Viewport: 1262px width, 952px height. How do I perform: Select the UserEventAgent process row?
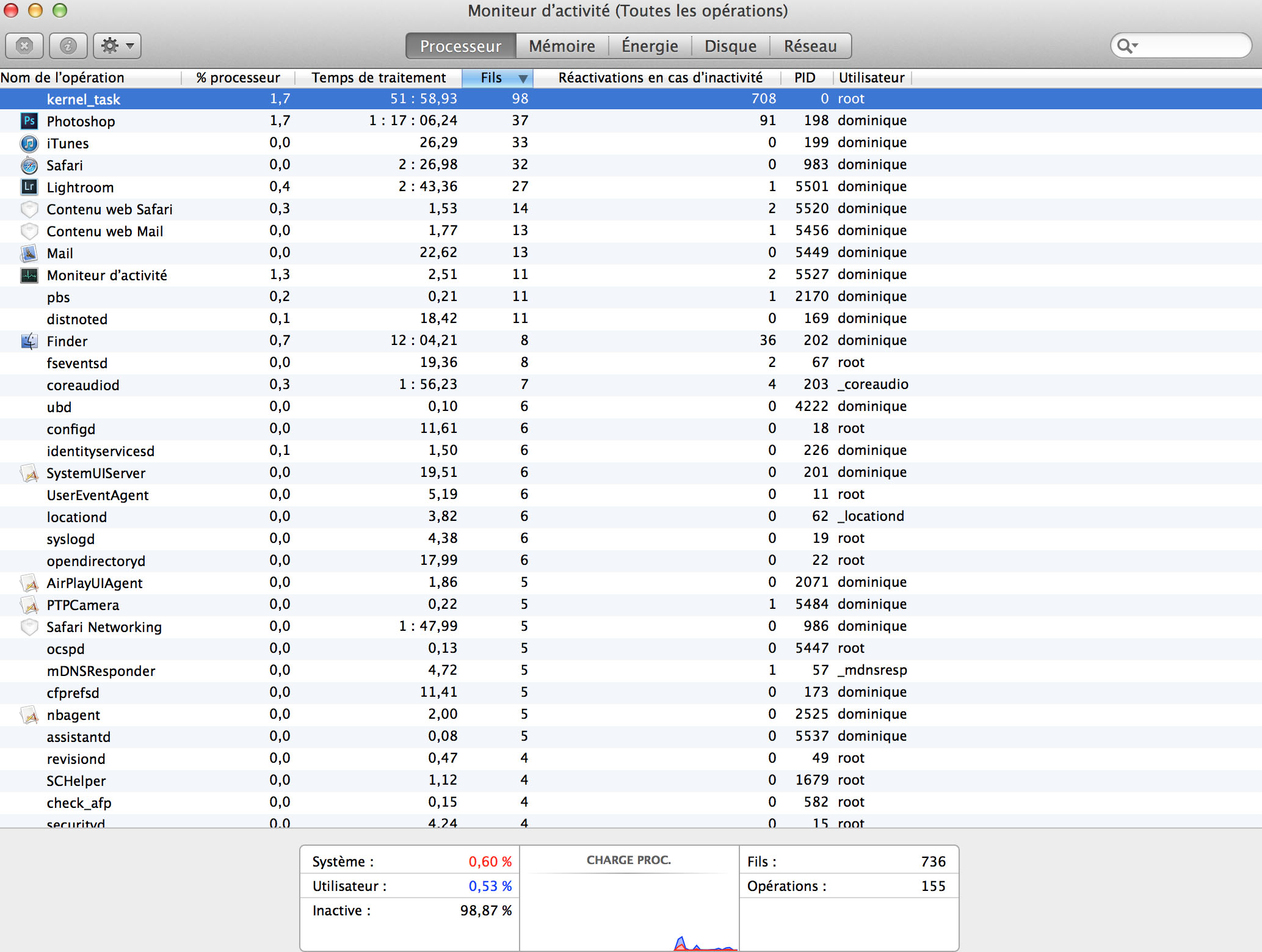(631, 495)
